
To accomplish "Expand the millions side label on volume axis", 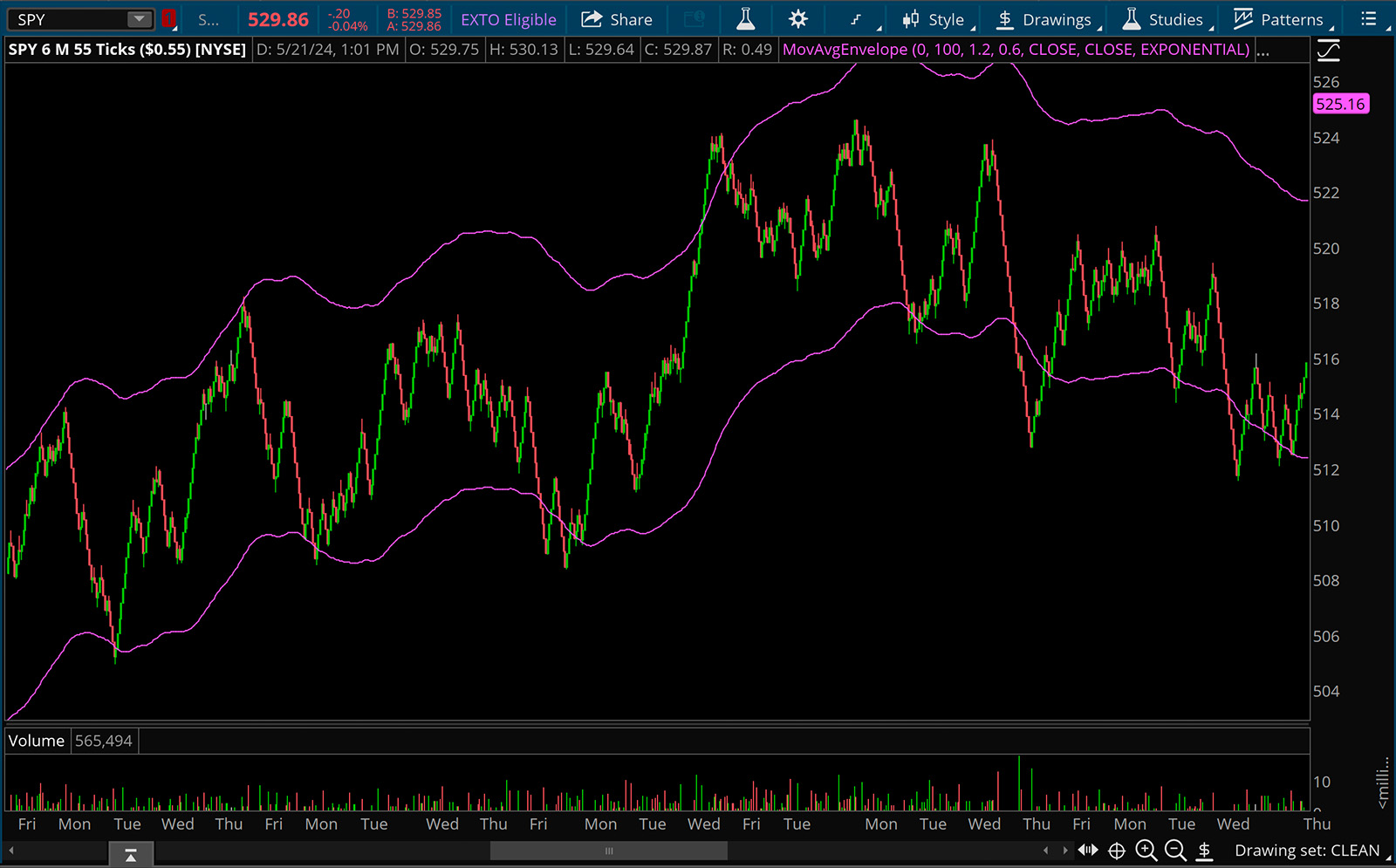I will 1382,782.
